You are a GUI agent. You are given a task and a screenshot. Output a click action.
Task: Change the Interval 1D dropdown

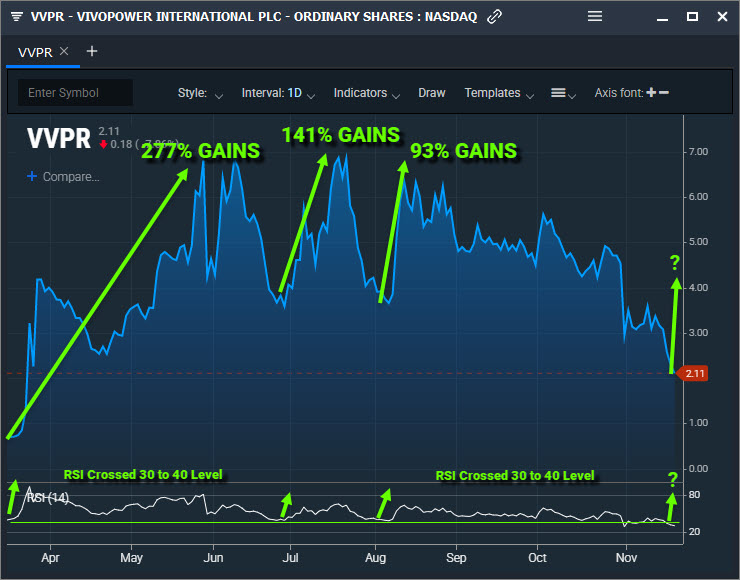(278, 93)
